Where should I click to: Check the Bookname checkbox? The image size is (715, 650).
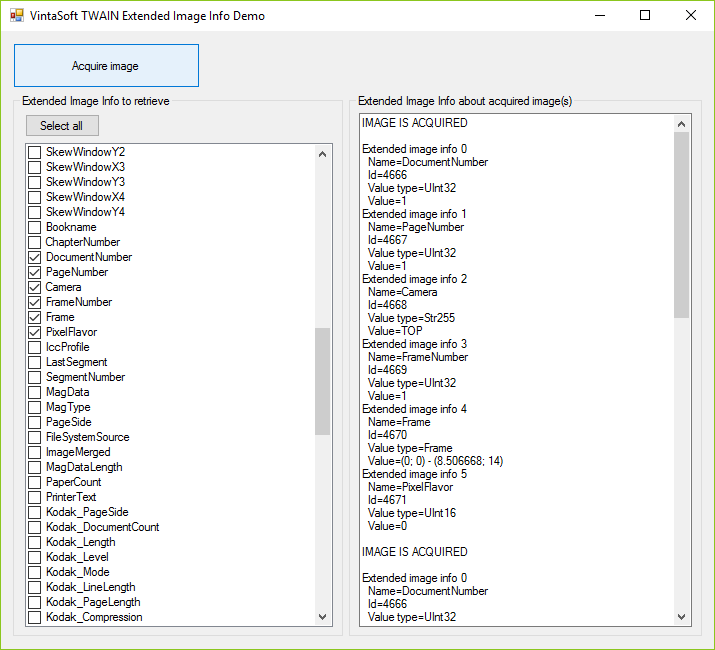pos(34,227)
